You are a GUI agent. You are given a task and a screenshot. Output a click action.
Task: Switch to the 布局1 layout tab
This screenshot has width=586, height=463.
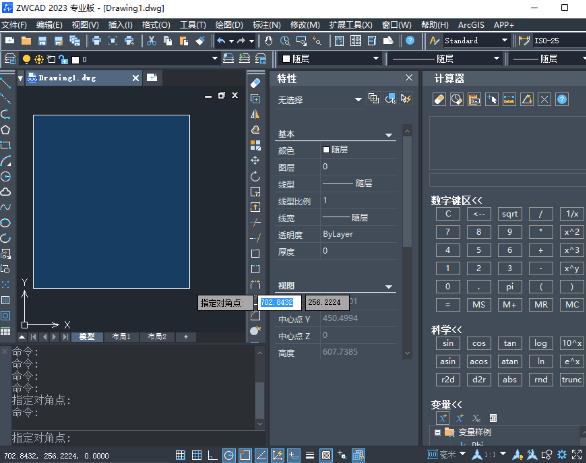121,337
